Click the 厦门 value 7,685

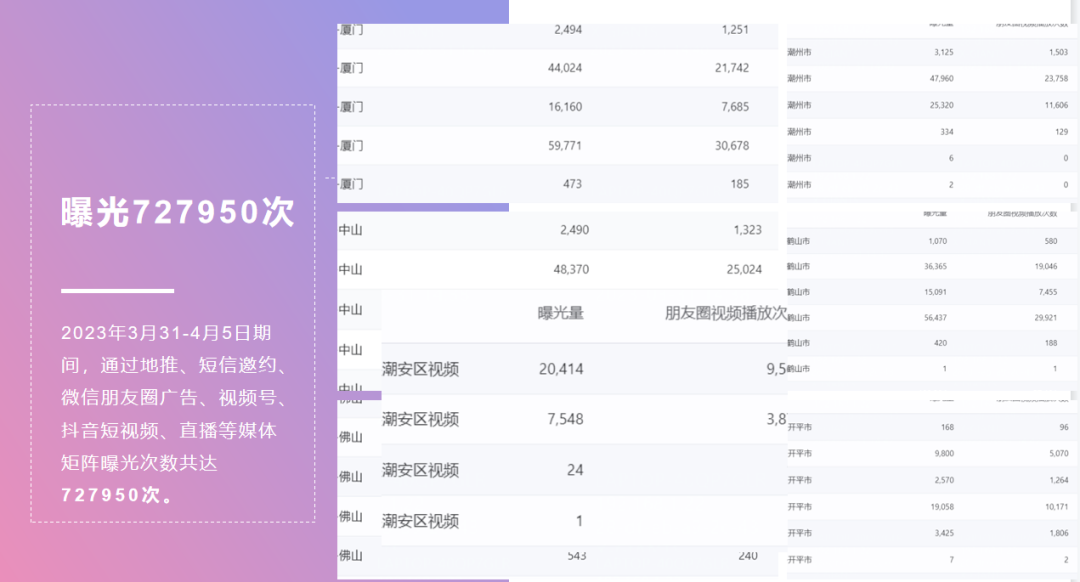click(x=735, y=107)
